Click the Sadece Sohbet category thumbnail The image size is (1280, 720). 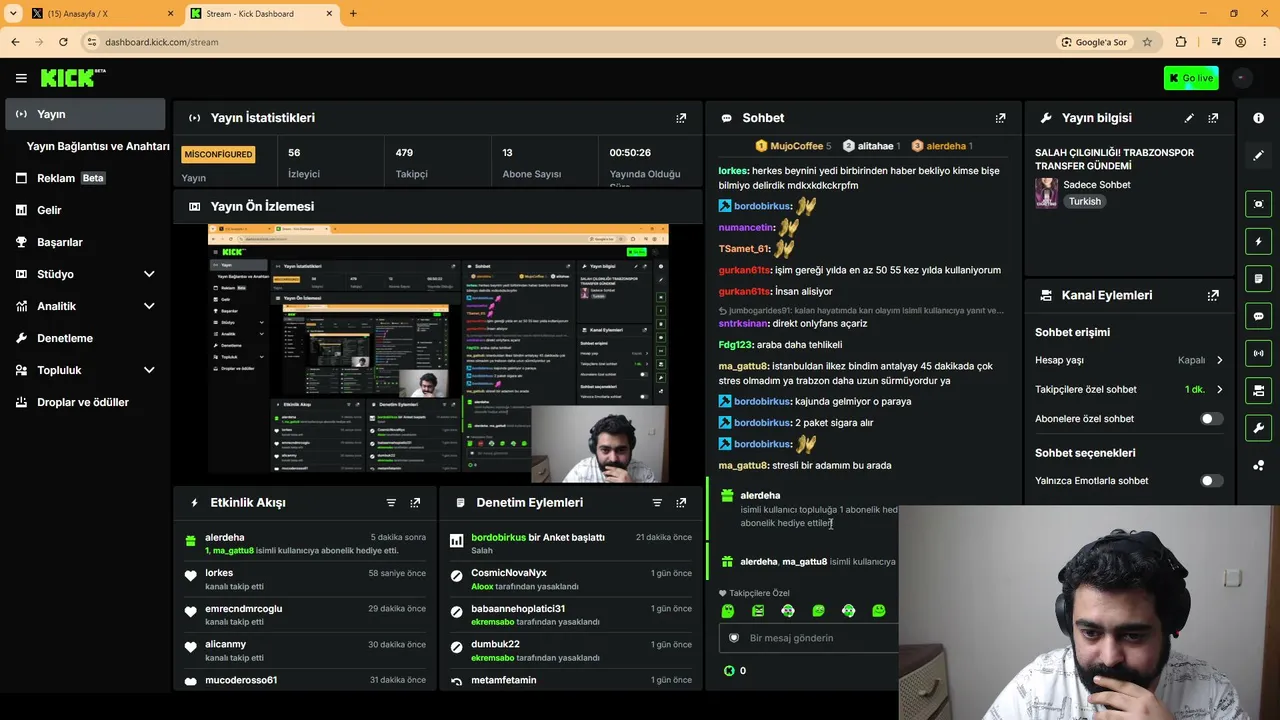[x=1046, y=193]
